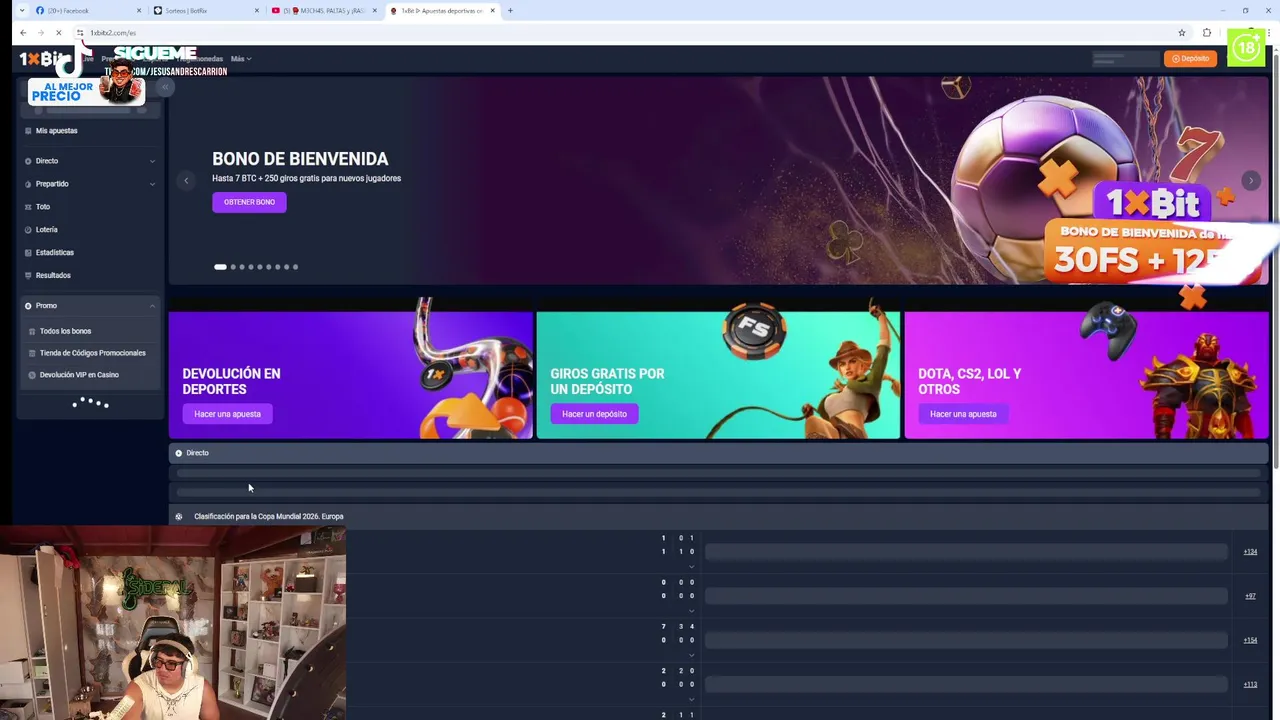
Task: Select the second banner carousel dot
Action: (233, 267)
